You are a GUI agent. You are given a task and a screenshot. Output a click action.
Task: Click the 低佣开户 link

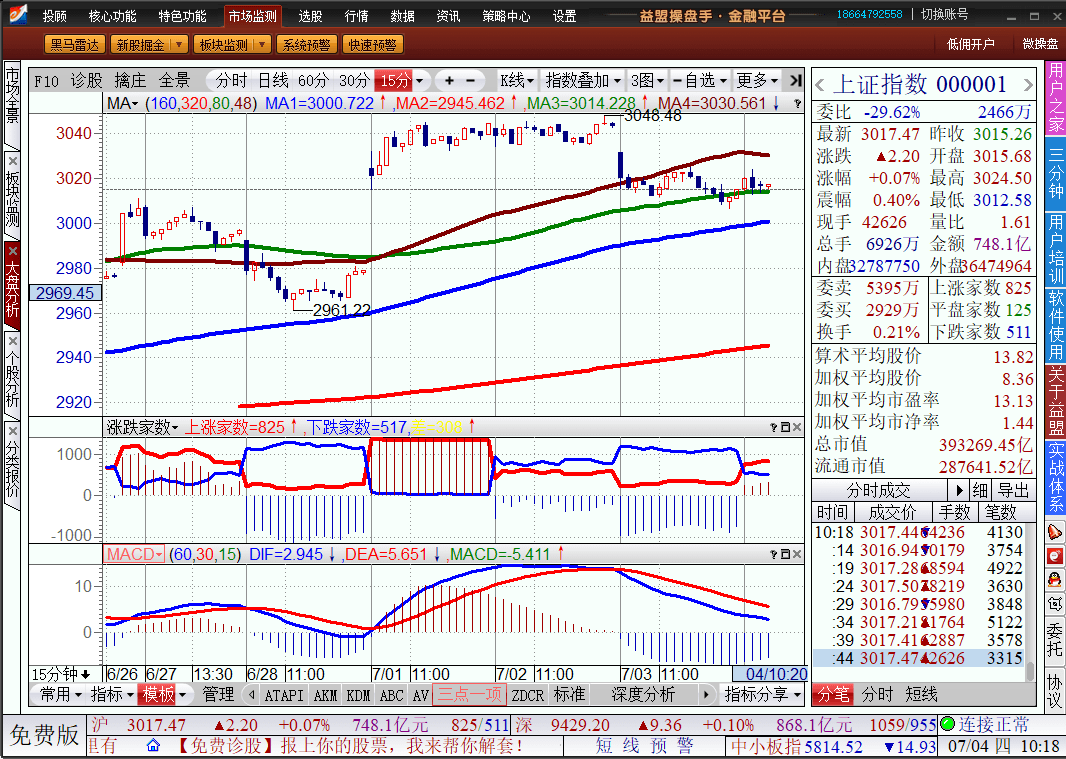[x=970, y=44]
